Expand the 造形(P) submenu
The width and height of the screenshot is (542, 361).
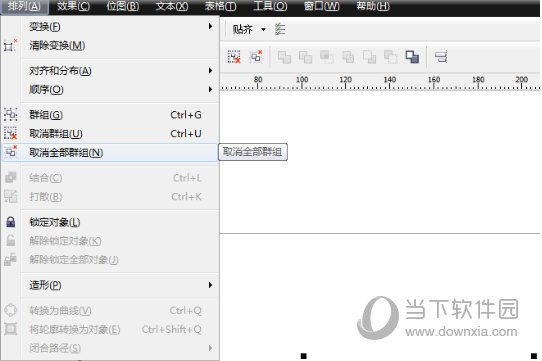(110, 285)
